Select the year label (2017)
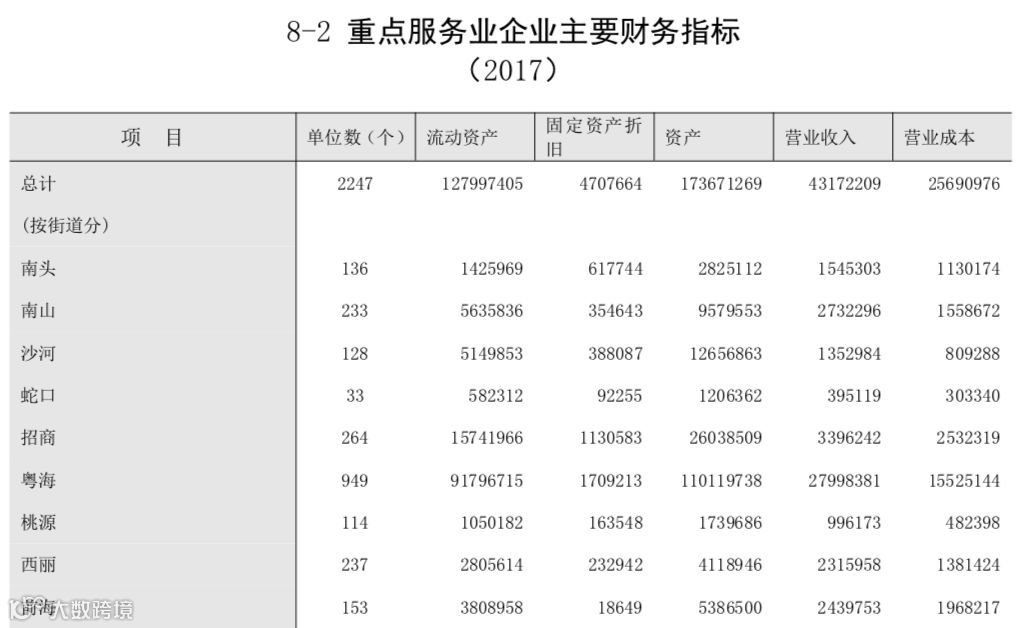The height and width of the screenshot is (628, 1026). [x=511, y=70]
